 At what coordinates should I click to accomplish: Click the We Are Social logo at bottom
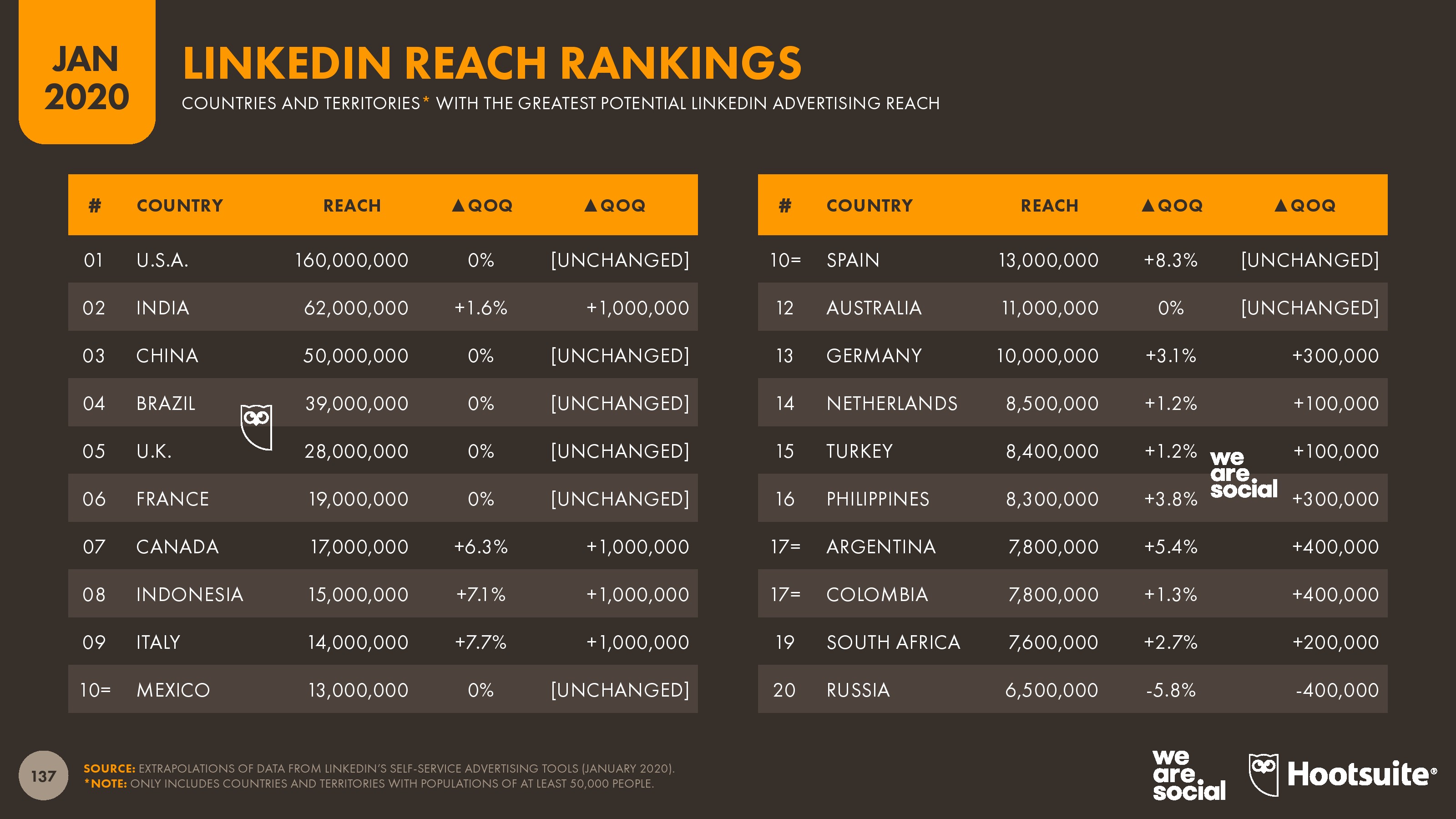pyautogui.click(x=1188, y=775)
